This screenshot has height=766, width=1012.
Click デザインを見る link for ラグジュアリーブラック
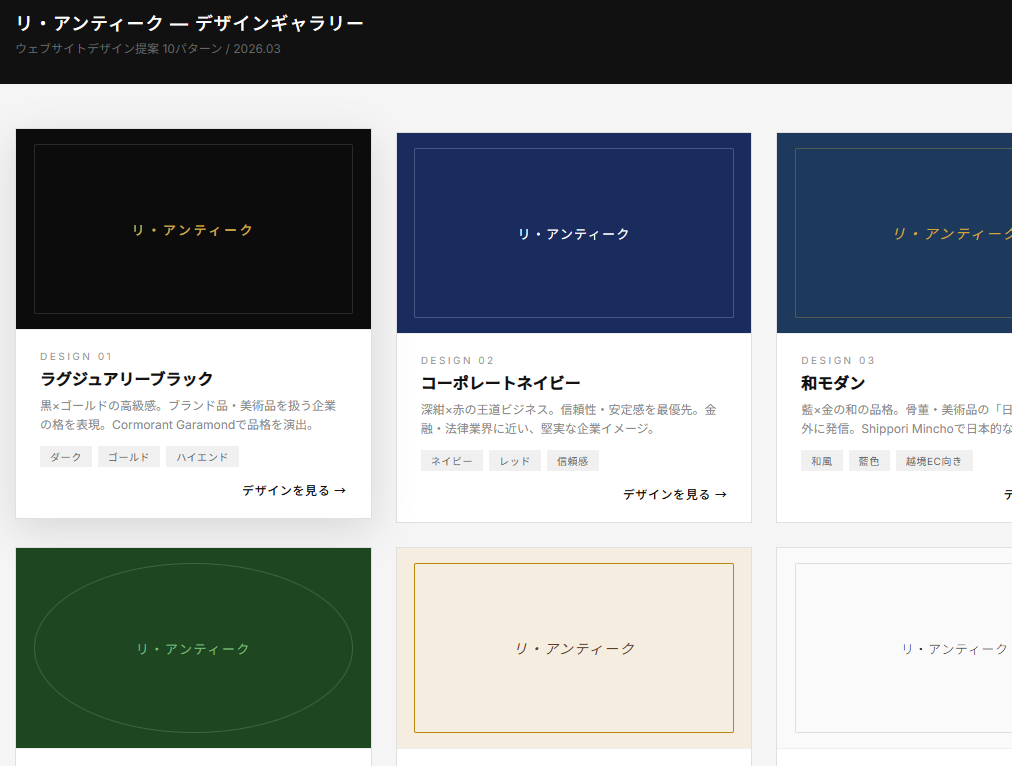(x=294, y=491)
